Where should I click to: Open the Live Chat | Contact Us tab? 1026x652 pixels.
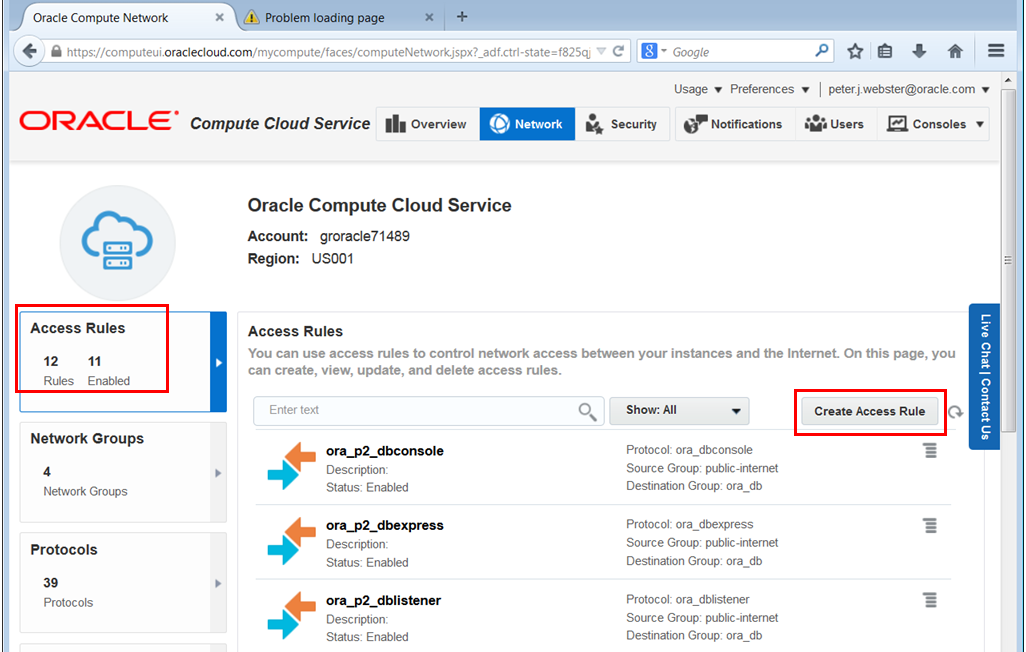984,376
